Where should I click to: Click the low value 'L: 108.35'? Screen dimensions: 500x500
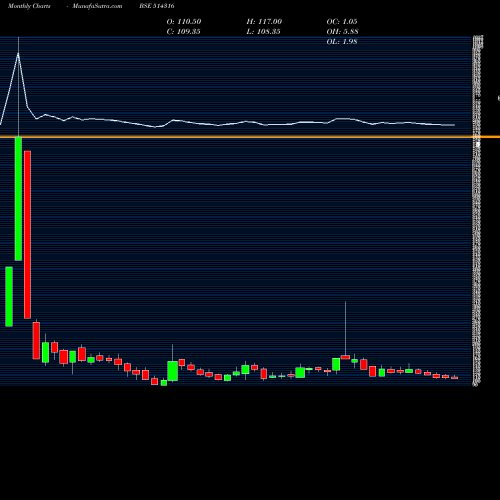[x=263, y=32]
